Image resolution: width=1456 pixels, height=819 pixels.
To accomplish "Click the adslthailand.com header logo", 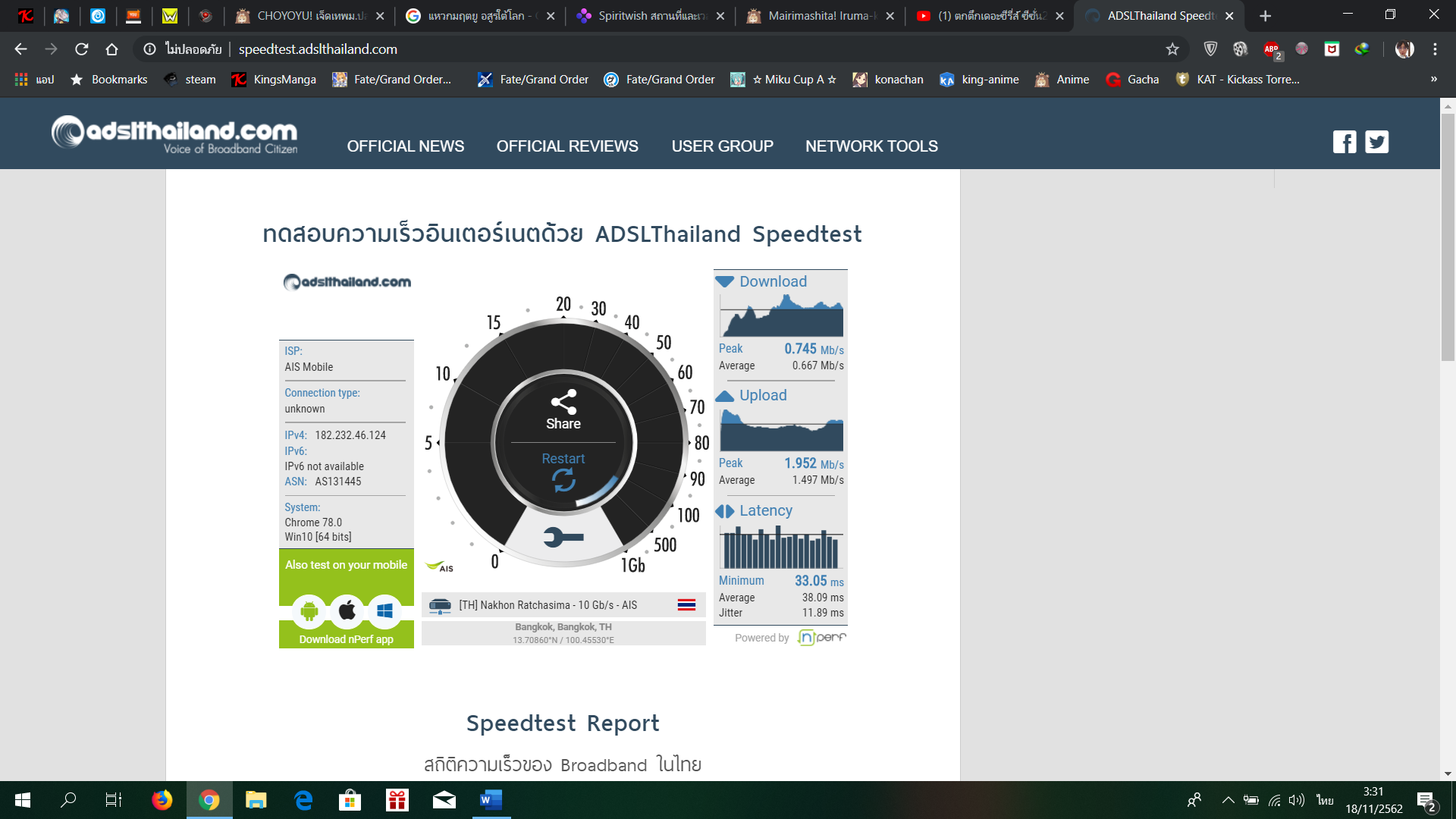I will click(174, 135).
